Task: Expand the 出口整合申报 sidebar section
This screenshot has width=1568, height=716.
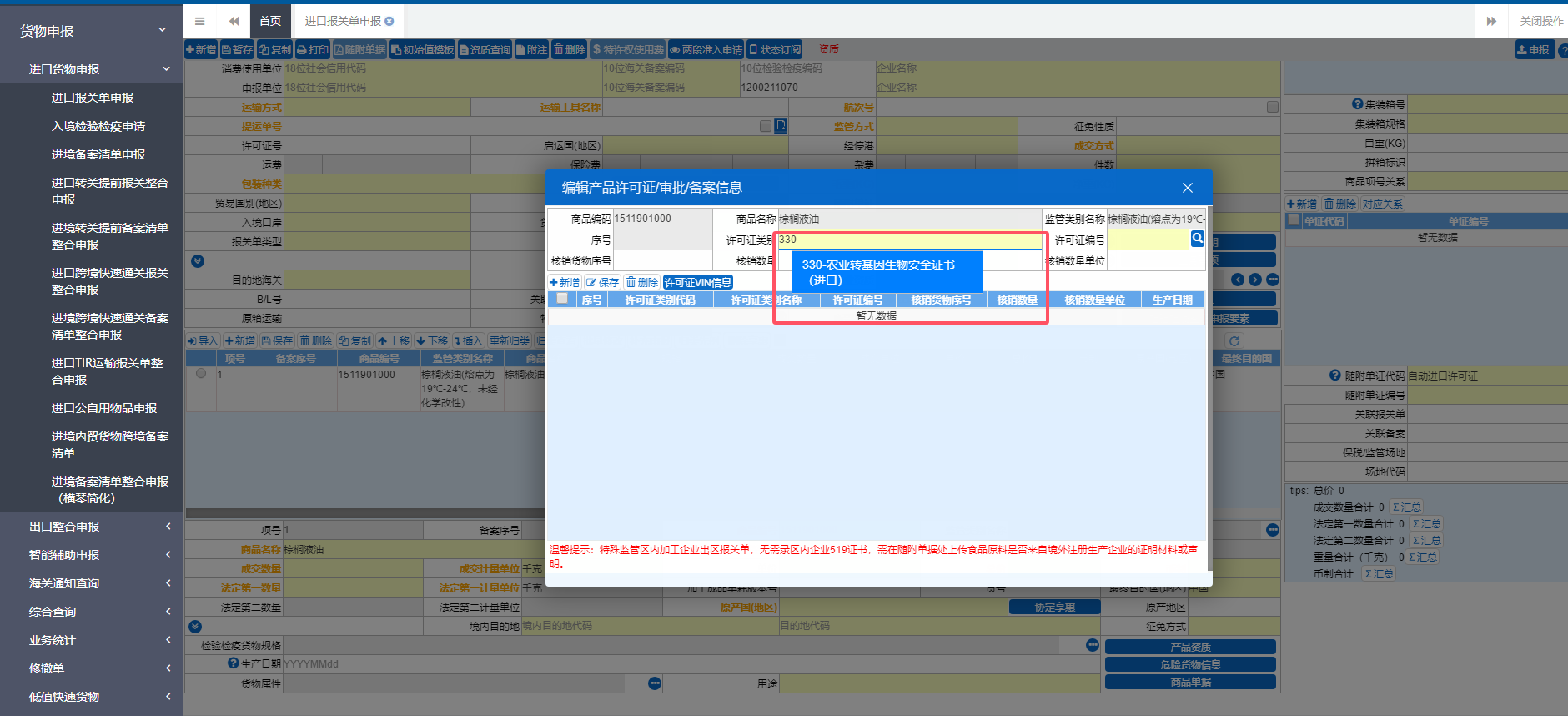Action: (91, 527)
